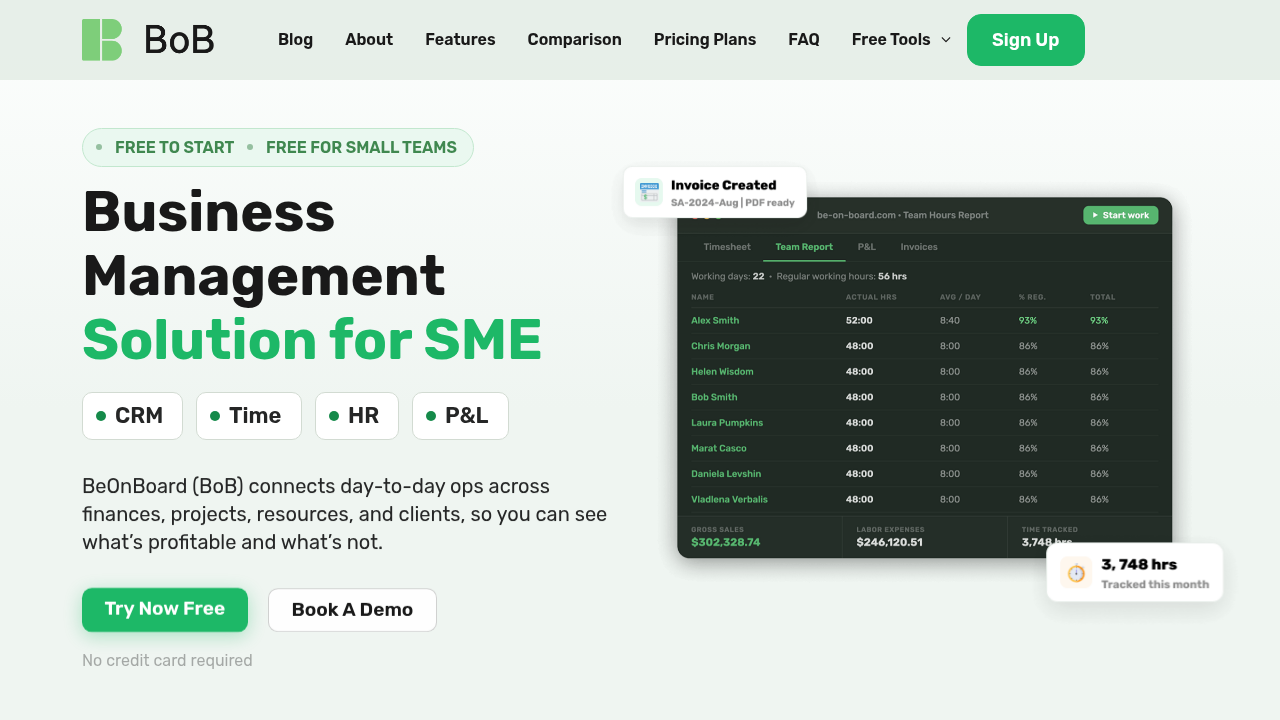The image size is (1280, 720).
Task: Open the Invoices tab
Action: click(919, 247)
